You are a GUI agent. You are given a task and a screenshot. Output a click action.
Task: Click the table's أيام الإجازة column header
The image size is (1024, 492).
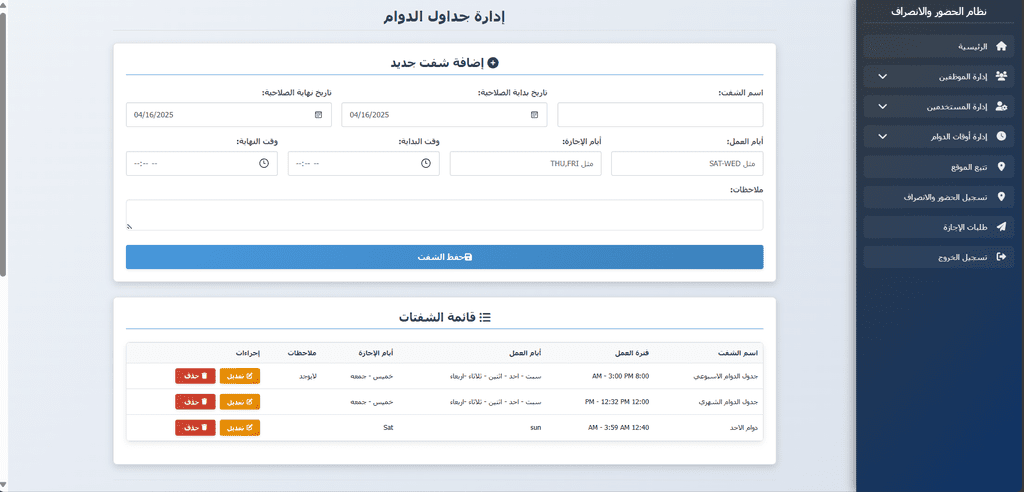(376, 353)
